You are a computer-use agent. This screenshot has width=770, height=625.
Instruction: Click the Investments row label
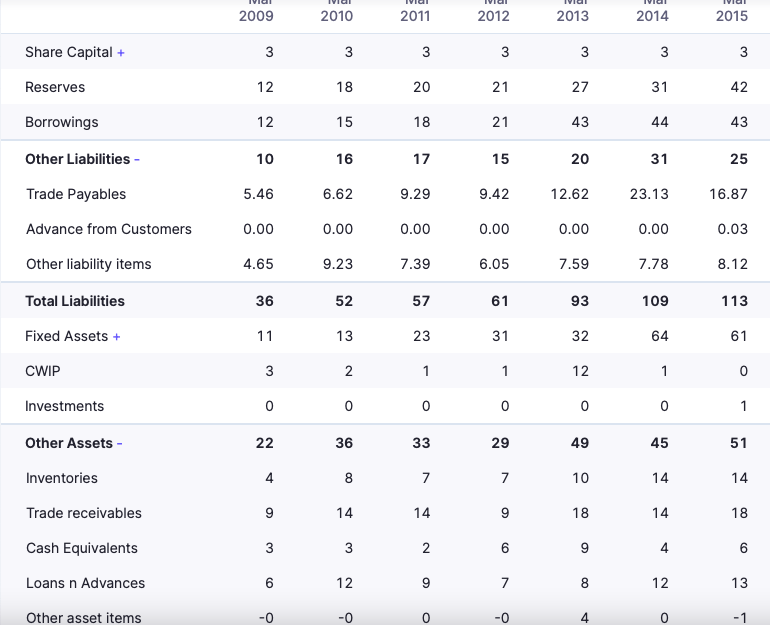(64, 406)
